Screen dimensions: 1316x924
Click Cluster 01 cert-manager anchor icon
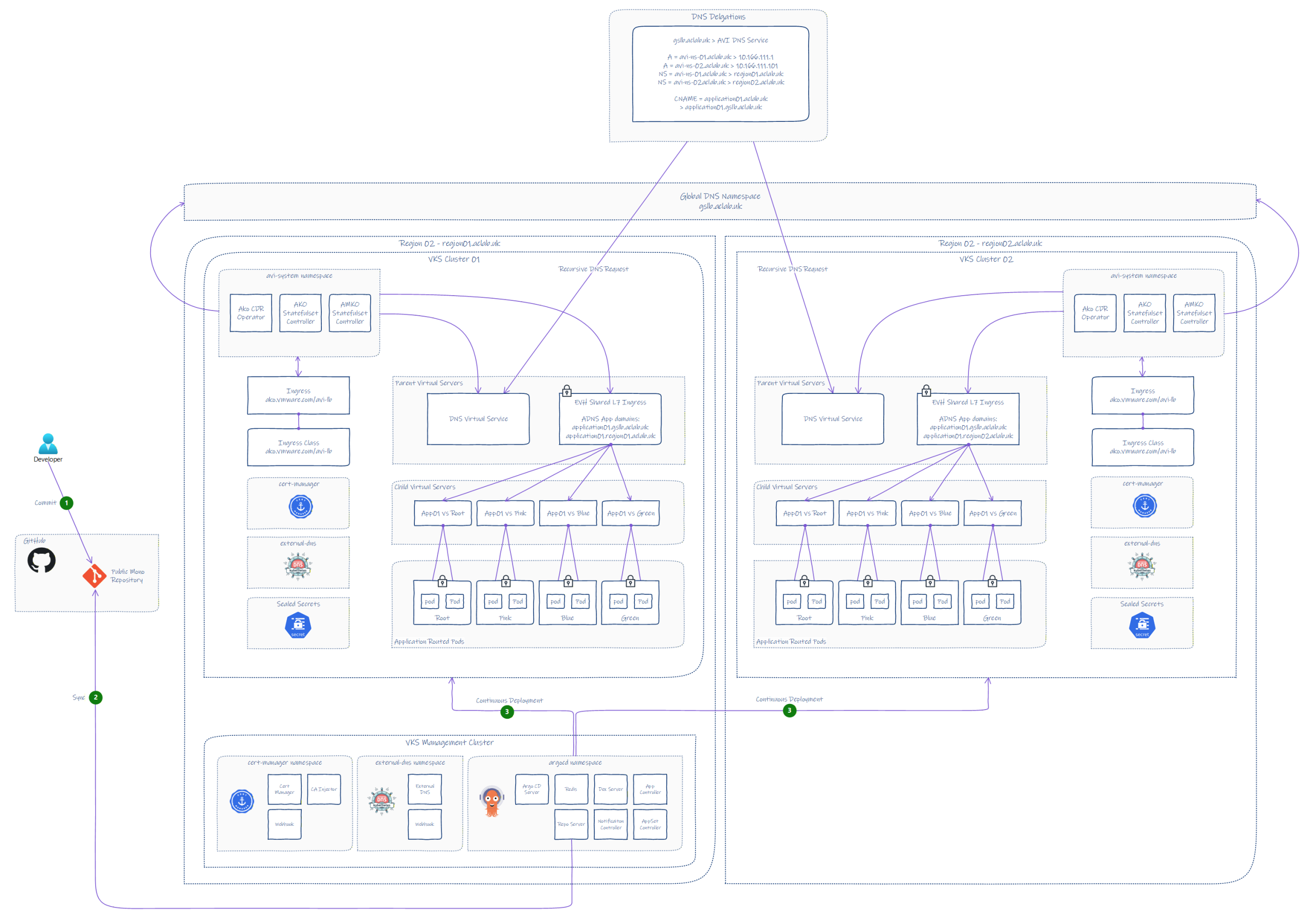(x=300, y=506)
